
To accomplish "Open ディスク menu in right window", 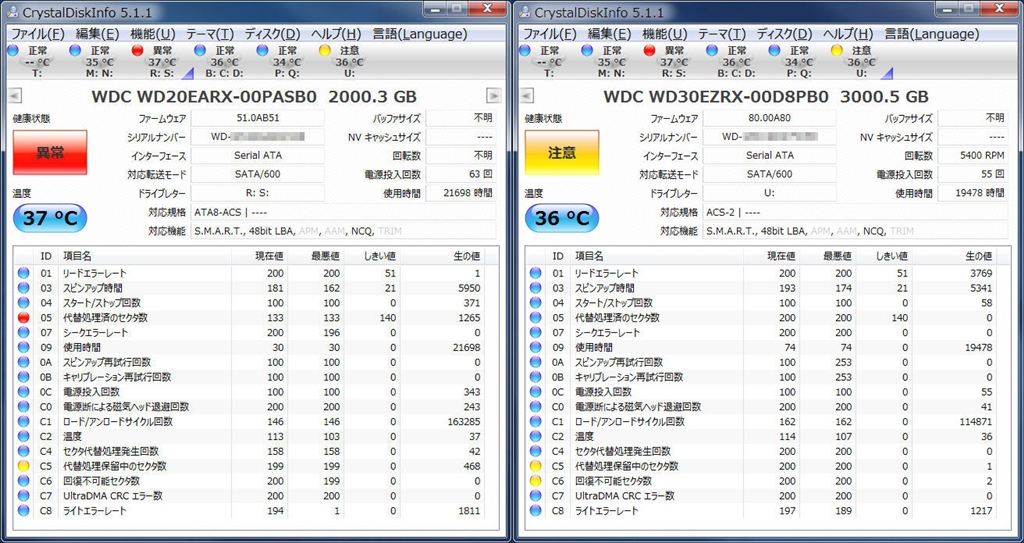I will click(784, 34).
